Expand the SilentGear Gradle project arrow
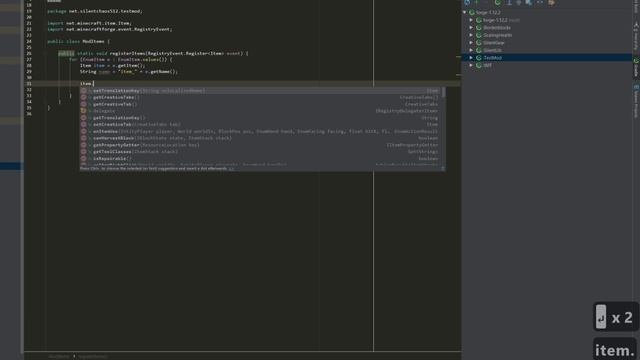The height and width of the screenshot is (360, 640). pos(471,43)
